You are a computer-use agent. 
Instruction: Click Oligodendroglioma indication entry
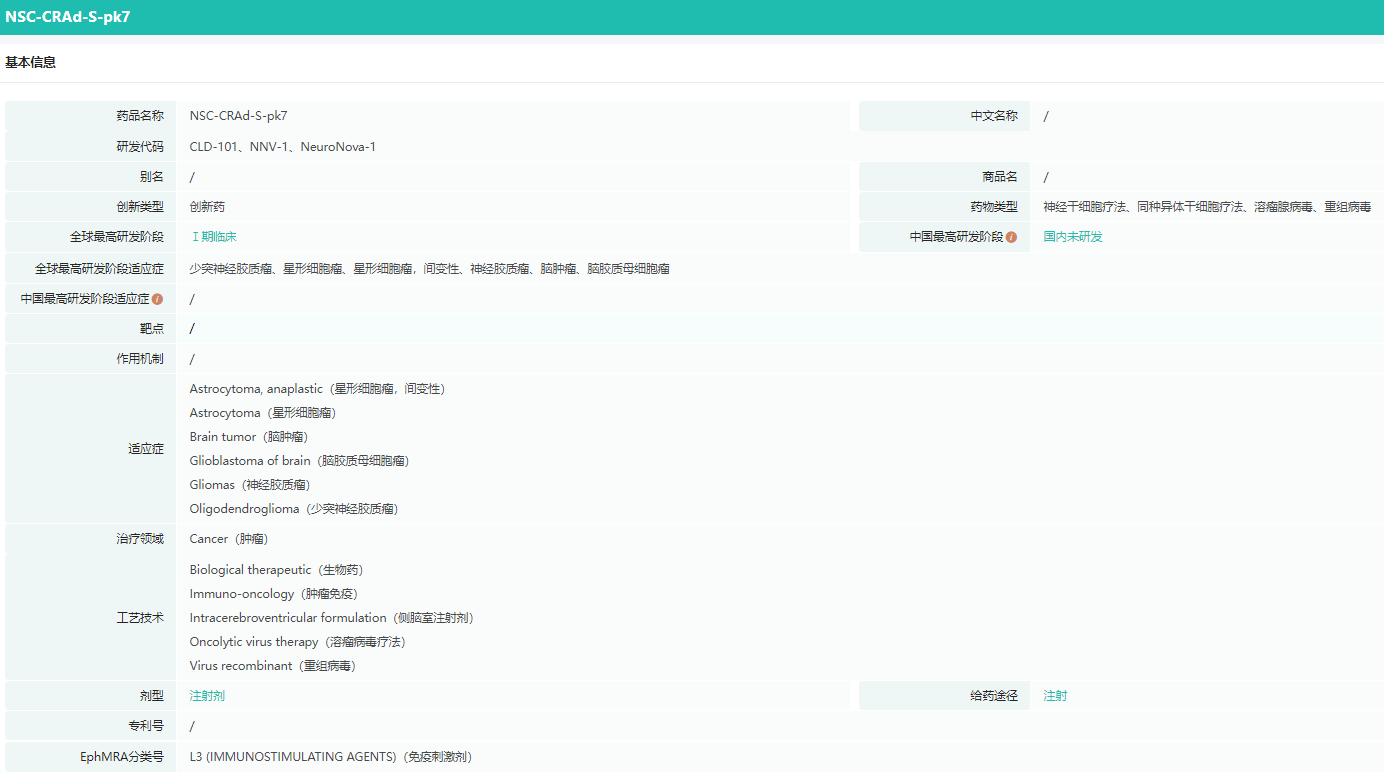coord(293,509)
